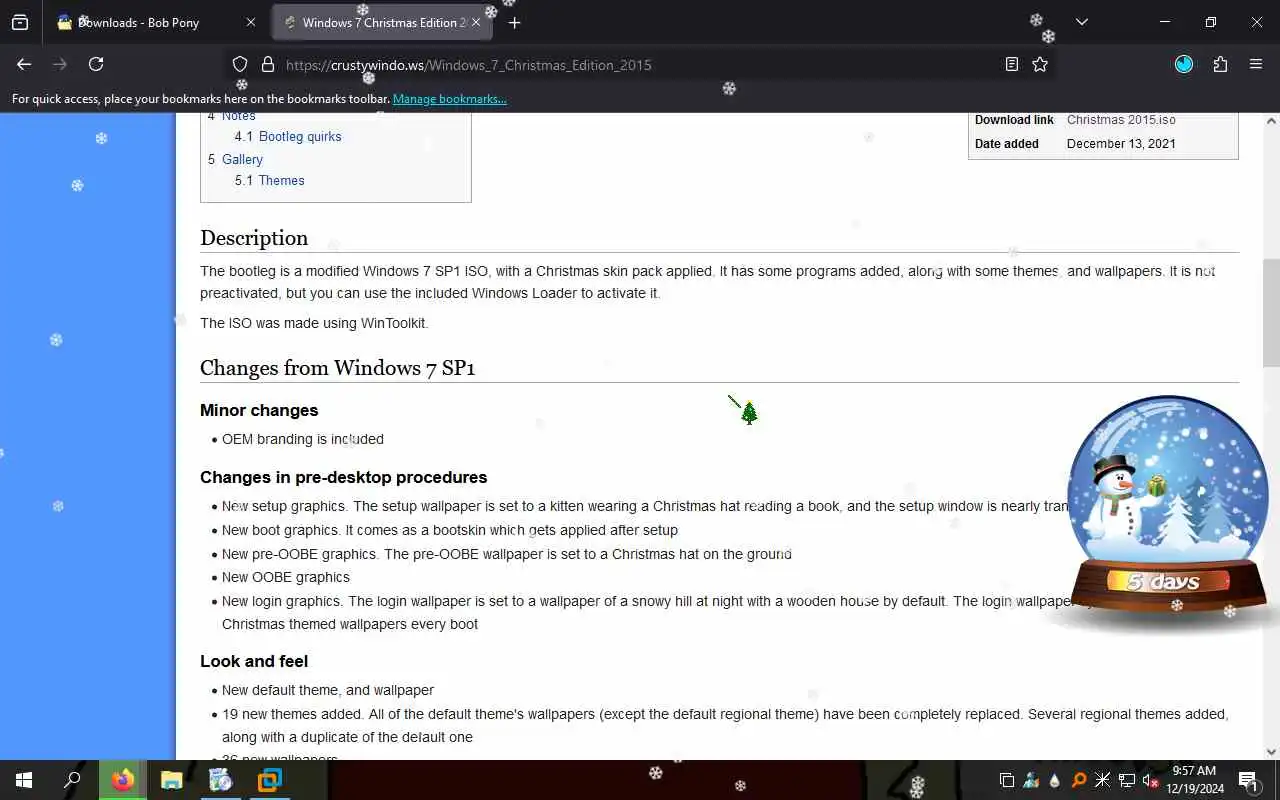Reload the page with the refresh icon

96,64
